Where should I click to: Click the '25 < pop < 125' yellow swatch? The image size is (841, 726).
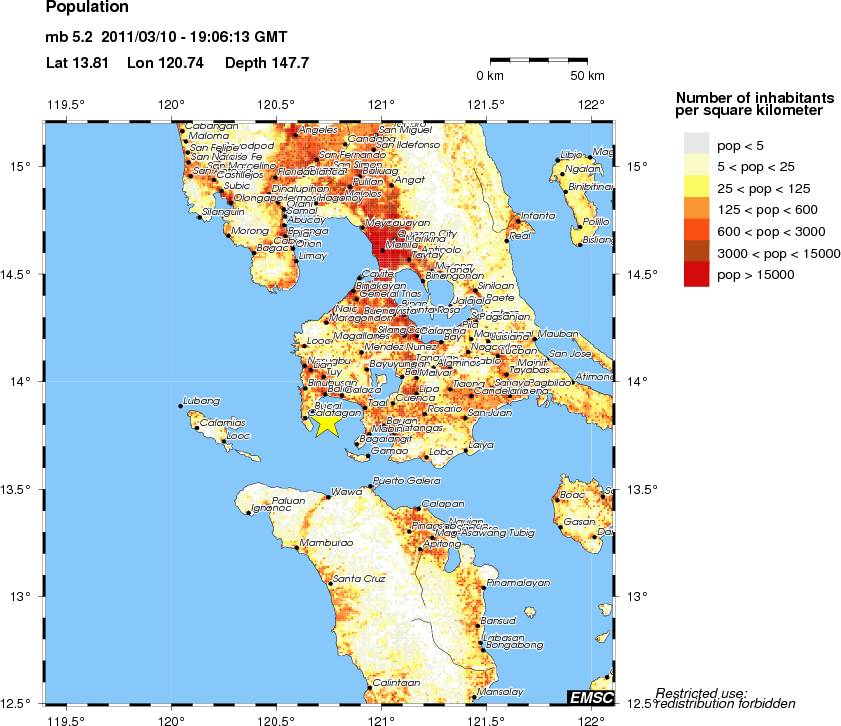click(x=698, y=188)
